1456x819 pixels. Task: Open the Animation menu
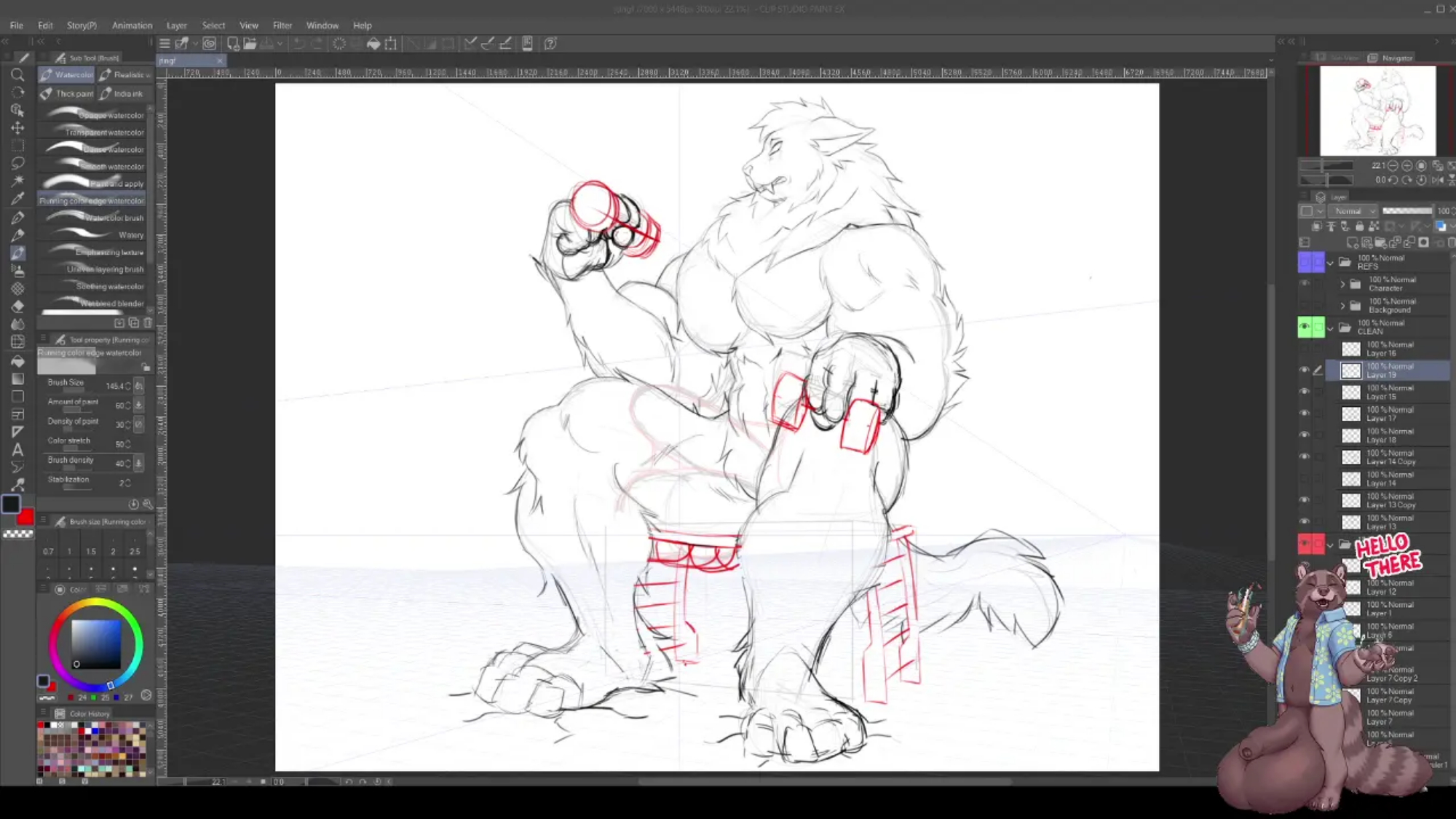coord(132,25)
